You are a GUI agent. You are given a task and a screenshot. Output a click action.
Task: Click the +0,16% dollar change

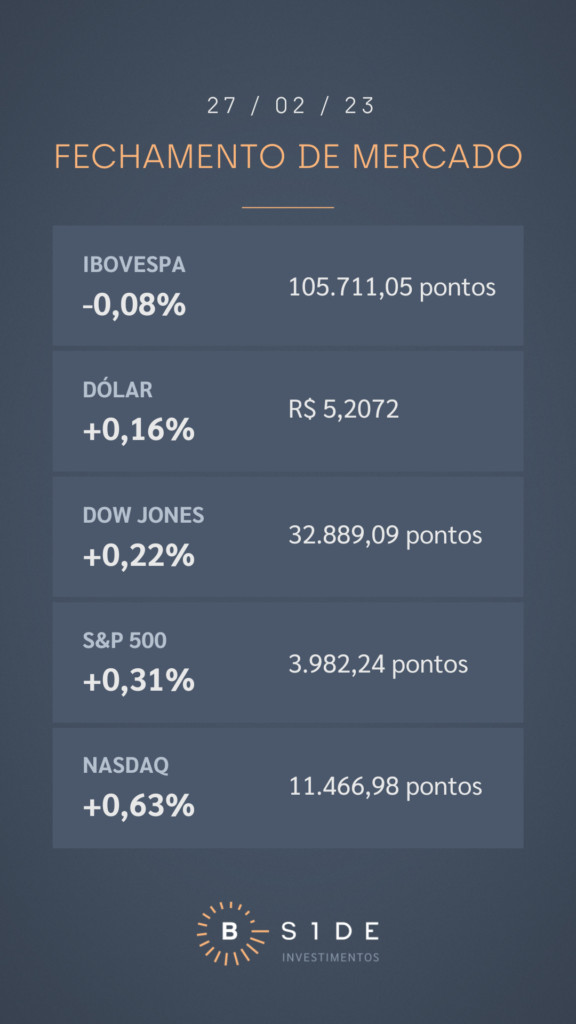point(138,430)
